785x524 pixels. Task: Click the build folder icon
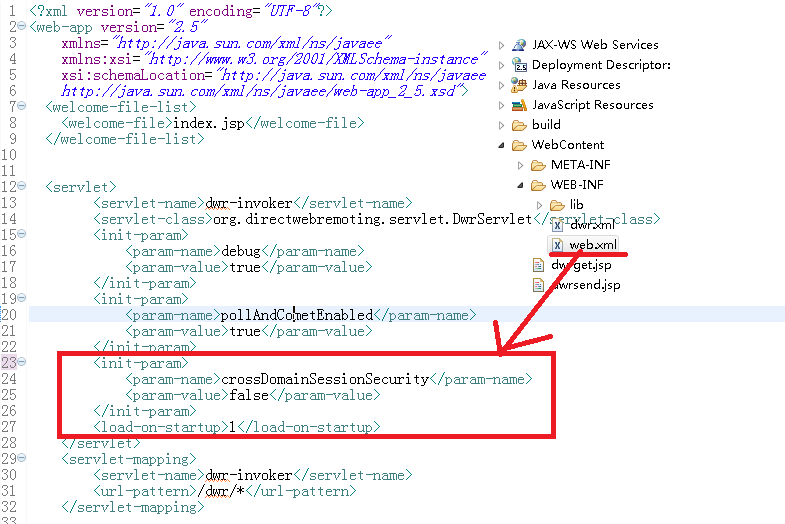click(x=519, y=125)
